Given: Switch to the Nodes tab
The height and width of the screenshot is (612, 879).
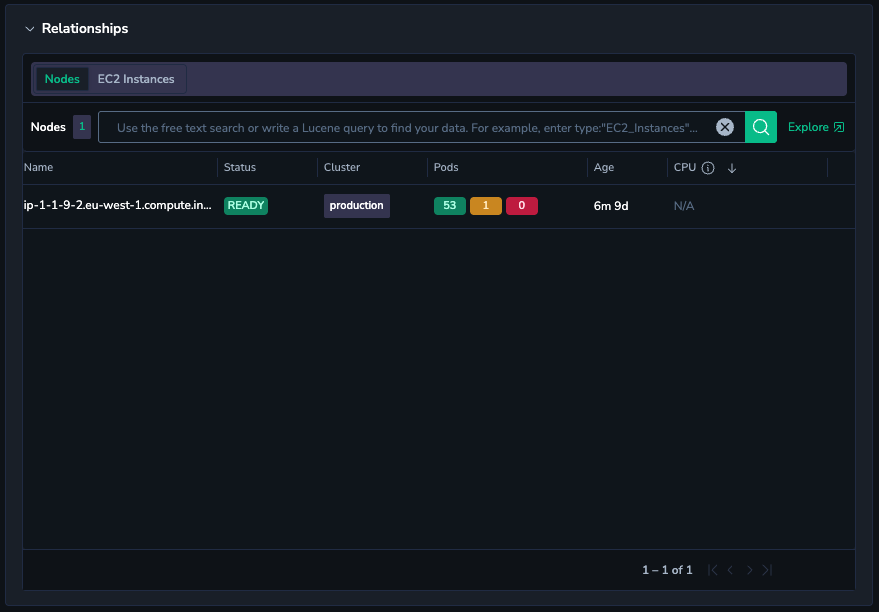Looking at the screenshot, I should [x=62, y=79].
